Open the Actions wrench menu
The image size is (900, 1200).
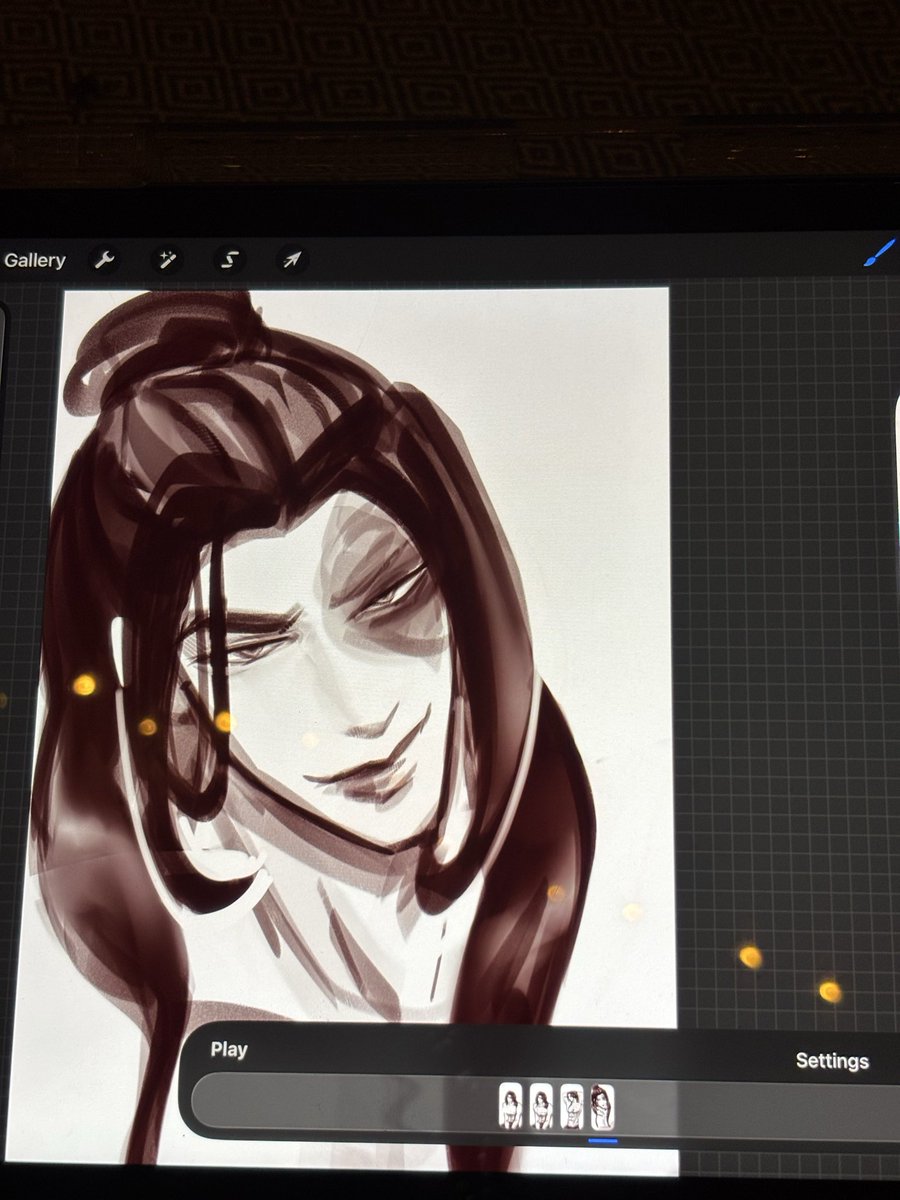104,261
